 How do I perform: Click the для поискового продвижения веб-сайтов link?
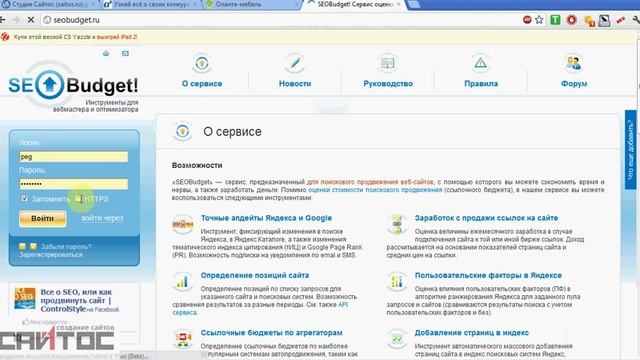pos(370,182)
